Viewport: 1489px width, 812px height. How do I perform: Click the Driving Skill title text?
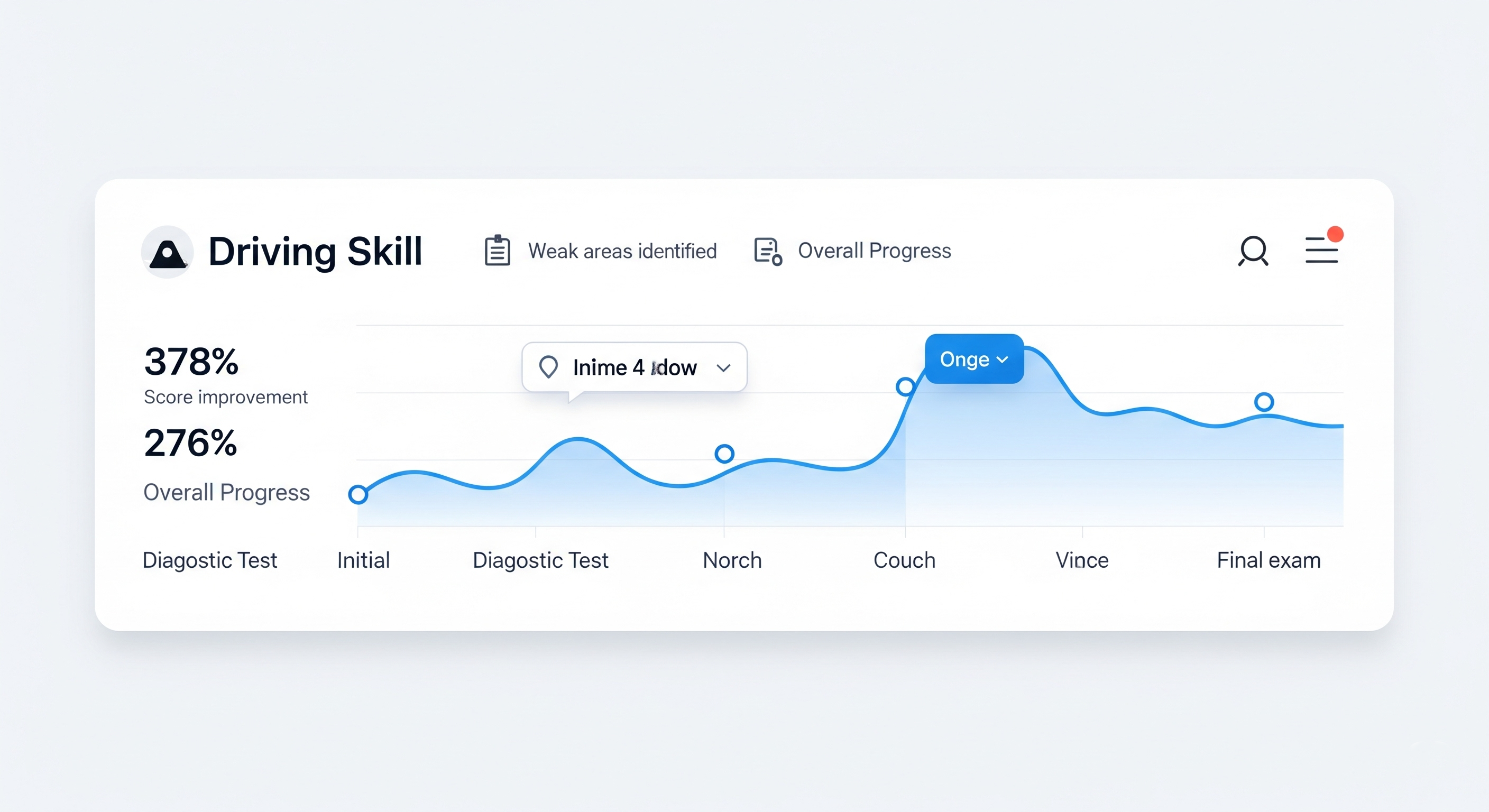coord(315,252)
